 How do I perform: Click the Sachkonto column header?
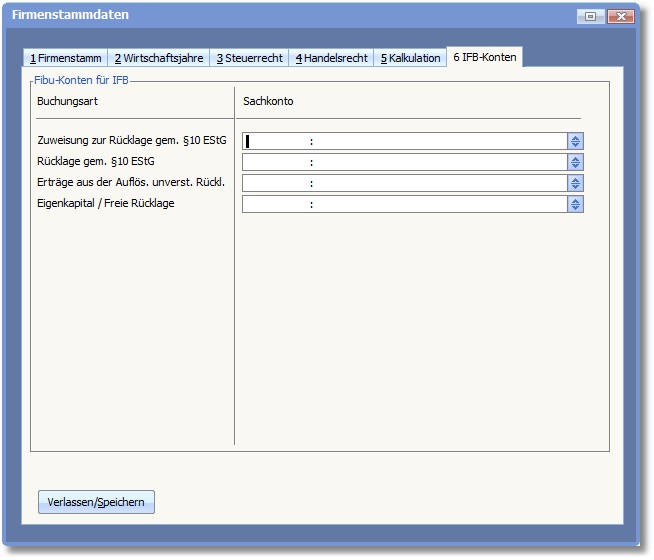(x=268, y=102)
